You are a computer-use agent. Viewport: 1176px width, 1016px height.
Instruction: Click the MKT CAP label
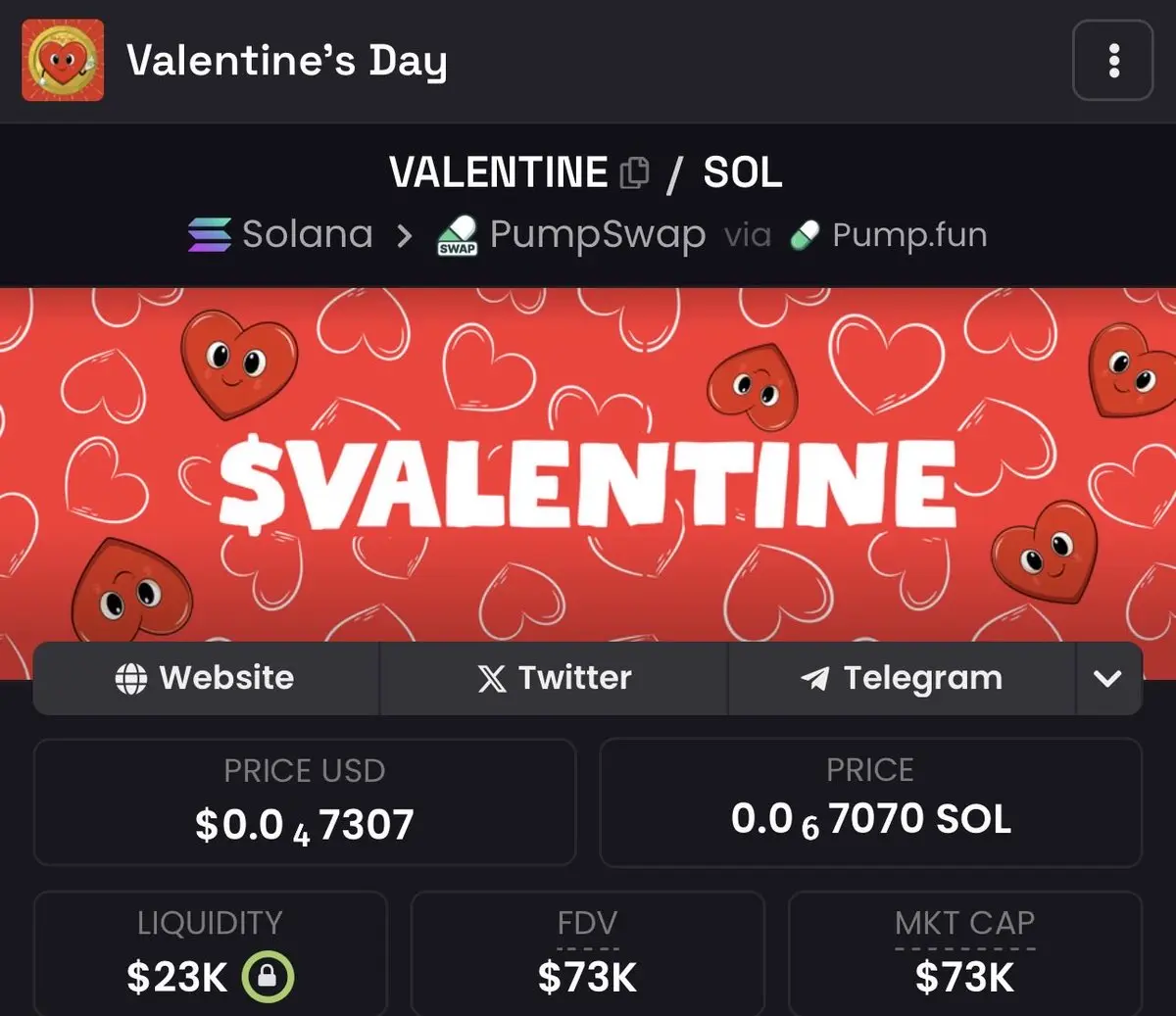[x=964, y=923]
